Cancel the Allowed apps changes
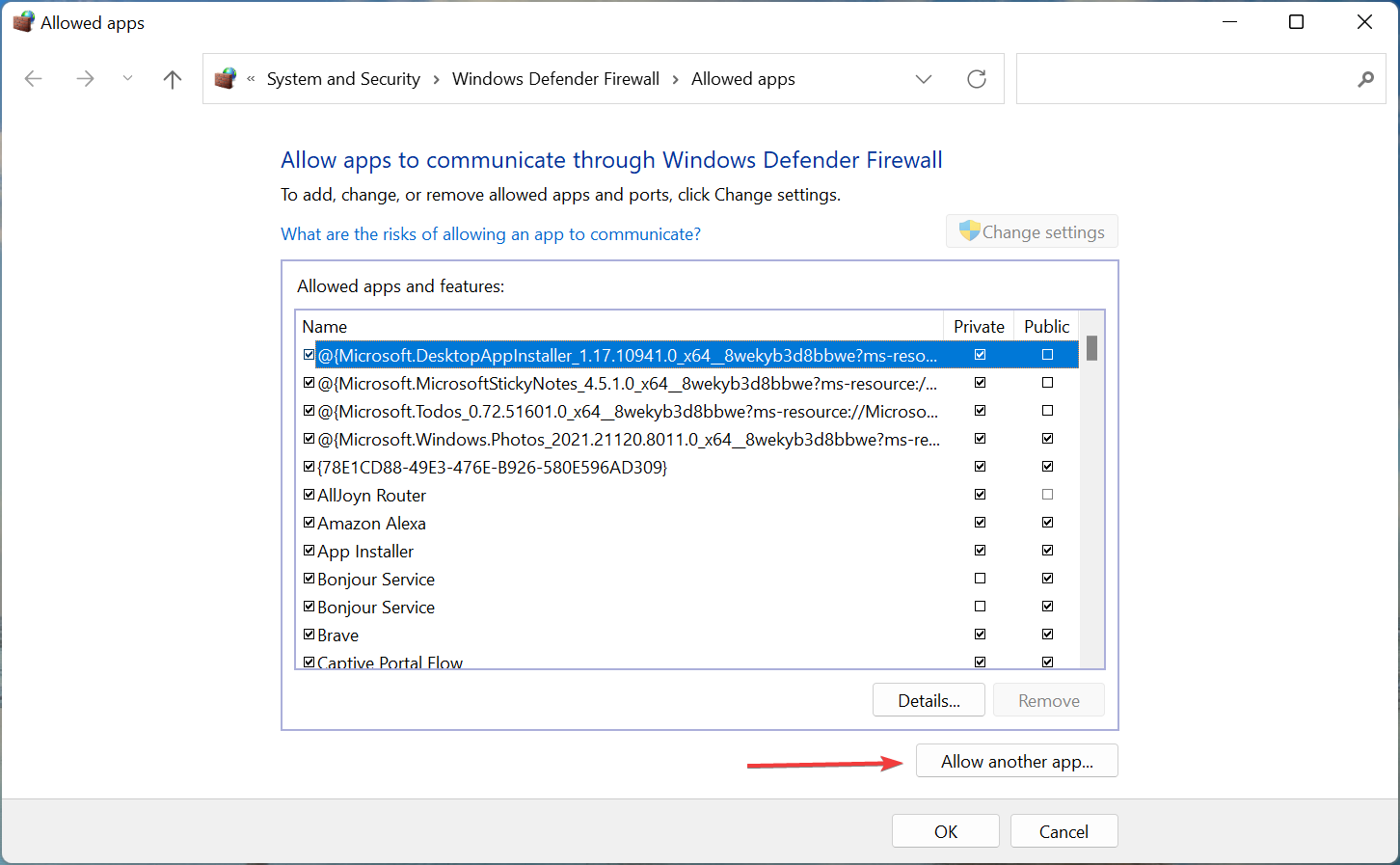 1063,831
